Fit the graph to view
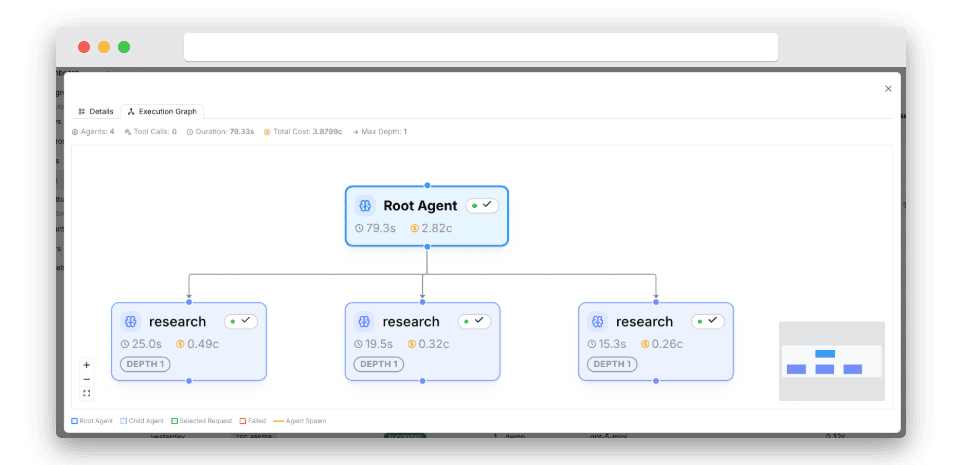Screen dimensions: 961x465 coord(86,393)
